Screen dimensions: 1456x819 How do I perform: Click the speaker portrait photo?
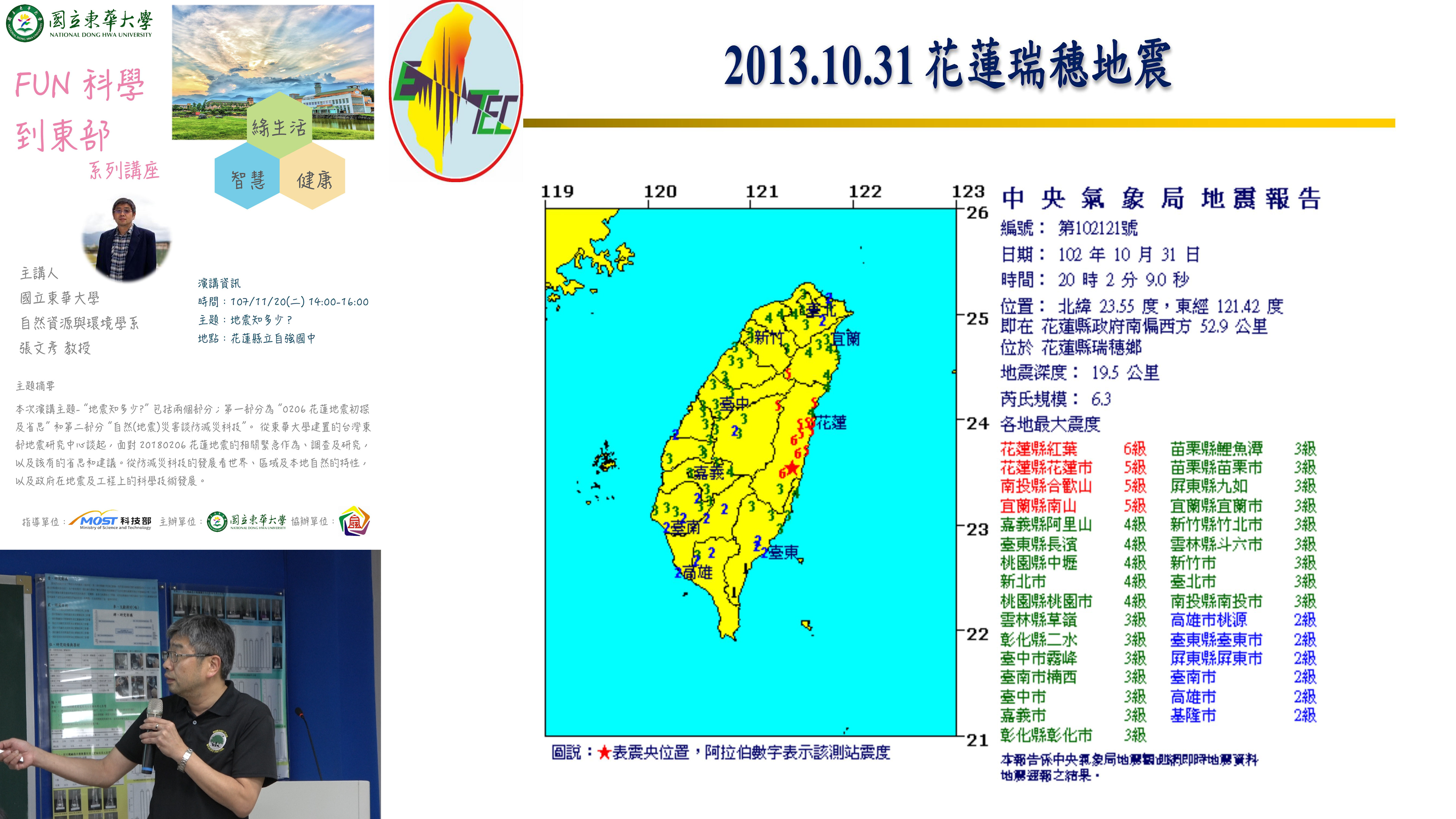tap(127, 240)
